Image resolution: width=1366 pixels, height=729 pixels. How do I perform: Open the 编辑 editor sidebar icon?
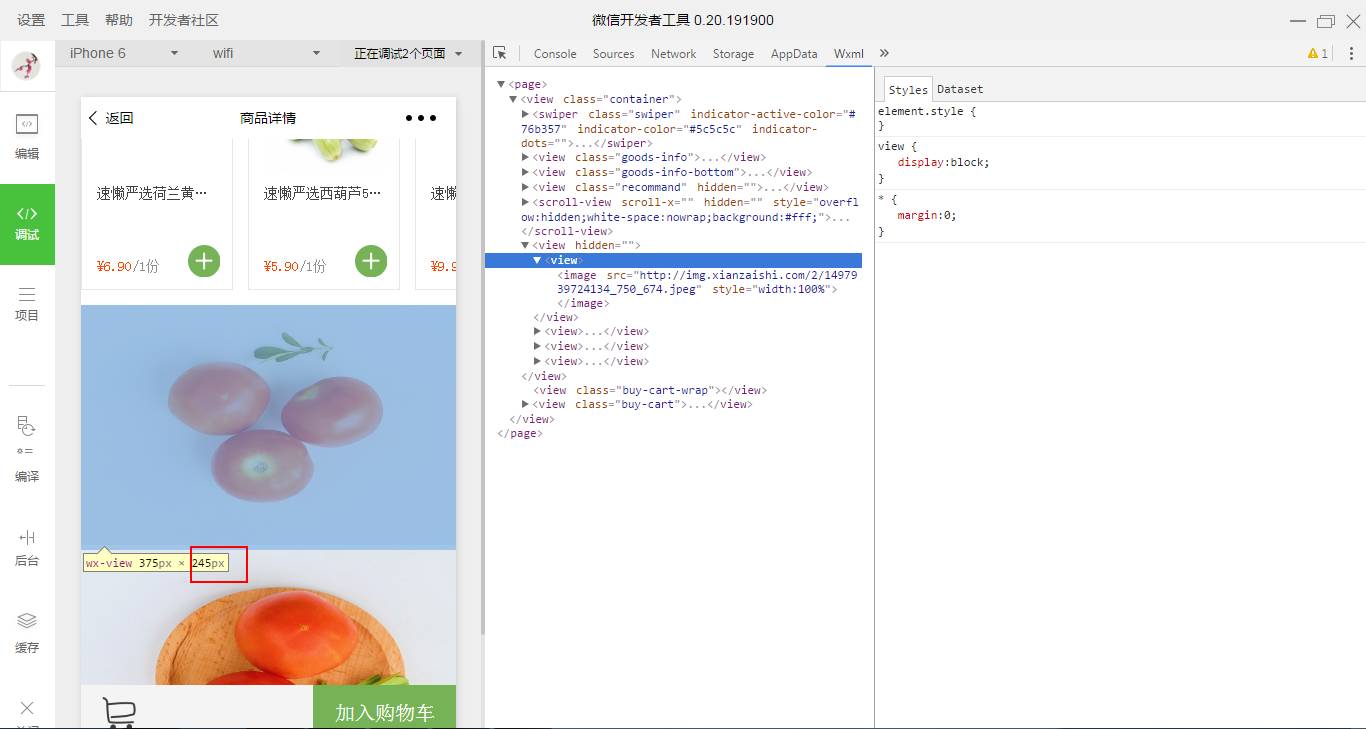click(27, 136)
